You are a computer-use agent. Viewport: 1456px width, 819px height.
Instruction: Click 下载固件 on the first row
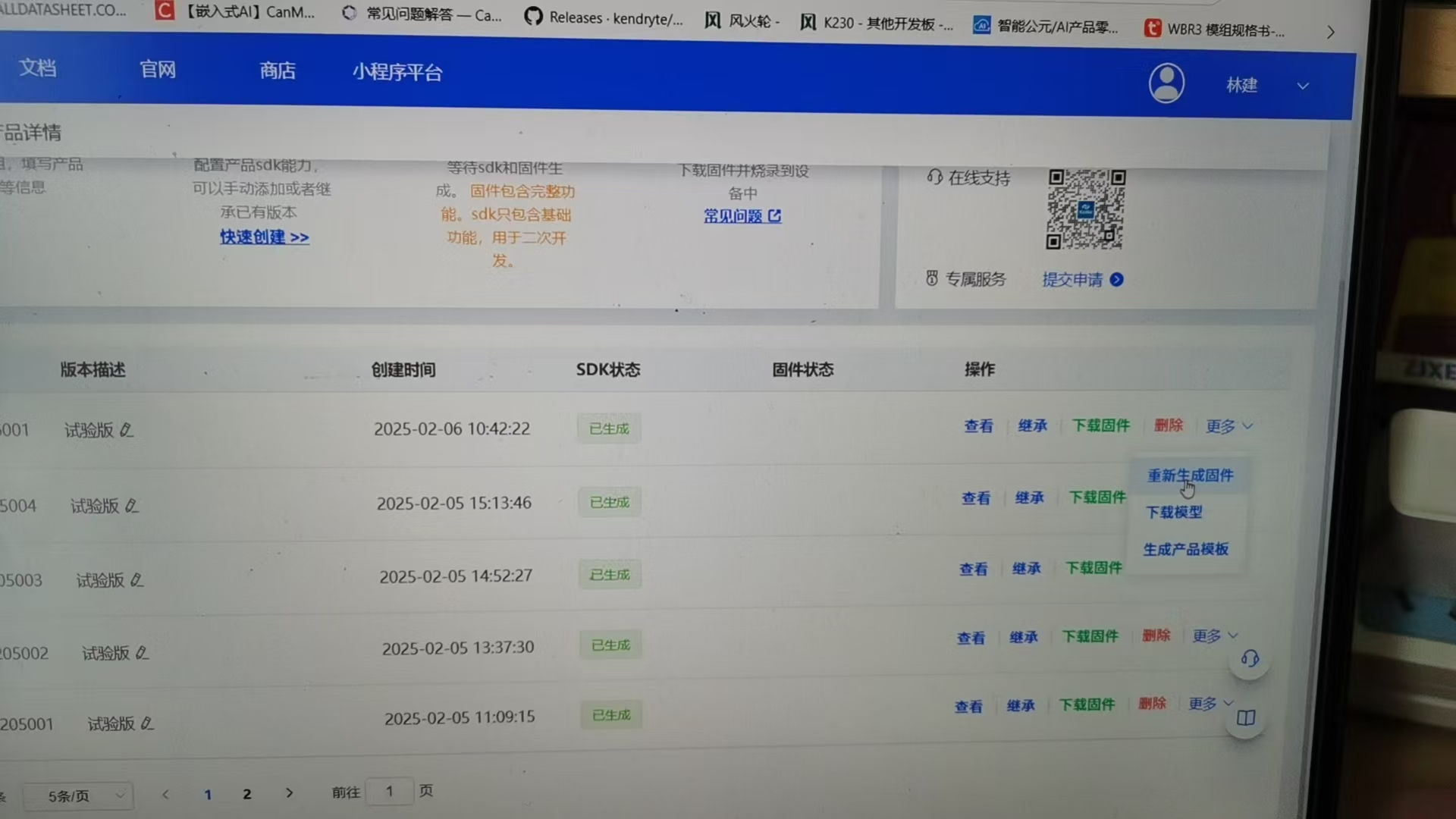pos(1100,425)
